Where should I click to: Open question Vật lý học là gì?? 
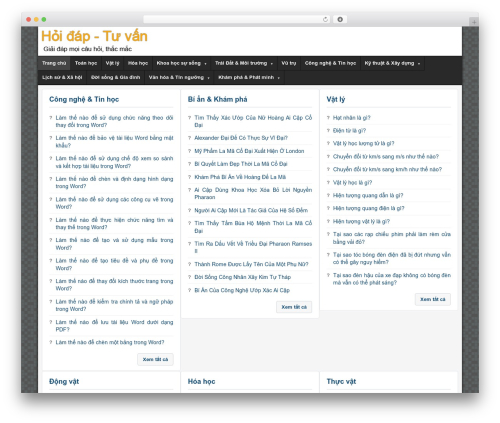tap(352, 183)
